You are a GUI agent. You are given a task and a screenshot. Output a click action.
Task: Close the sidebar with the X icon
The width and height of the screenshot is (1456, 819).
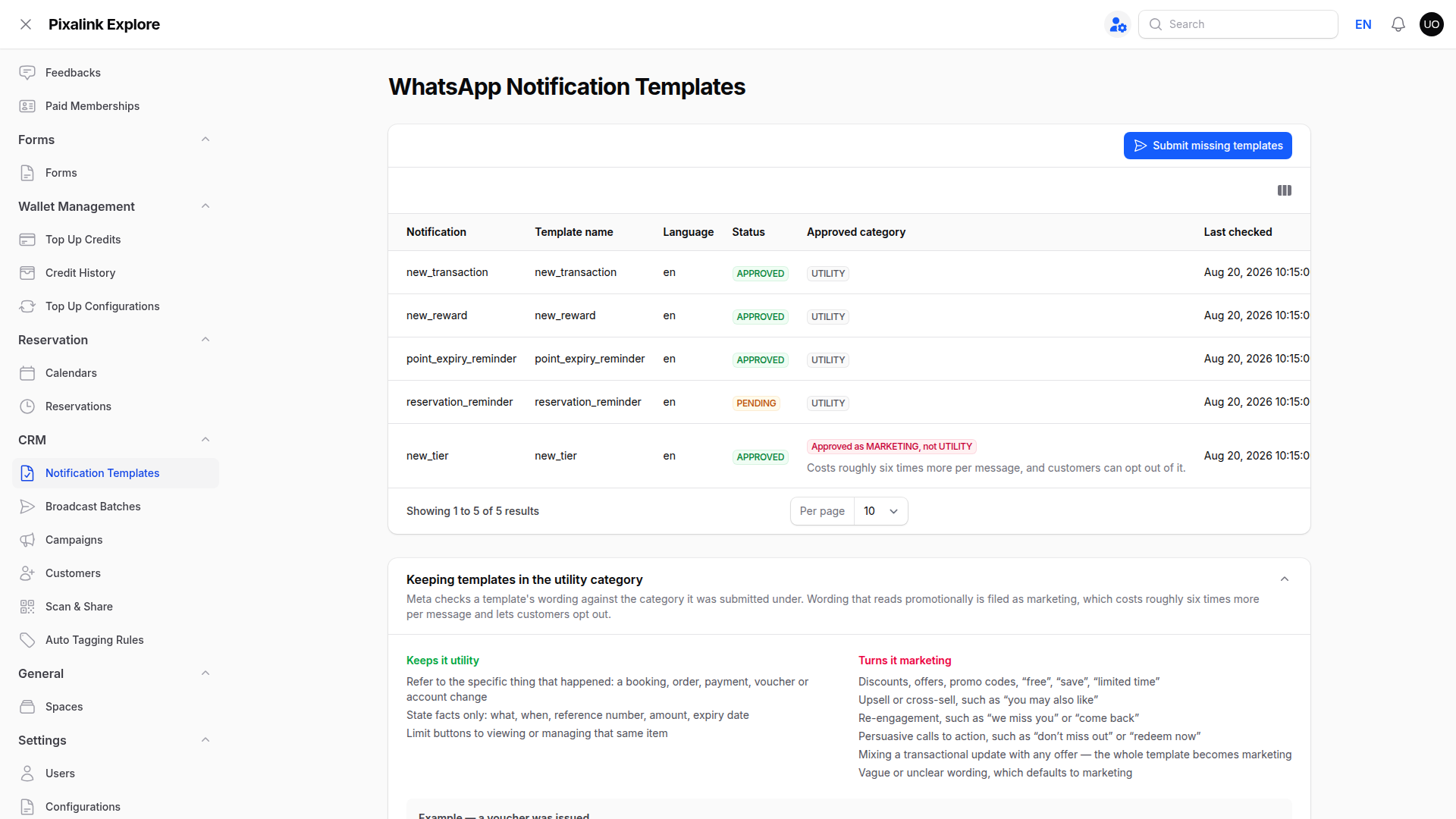pos(26,24)
